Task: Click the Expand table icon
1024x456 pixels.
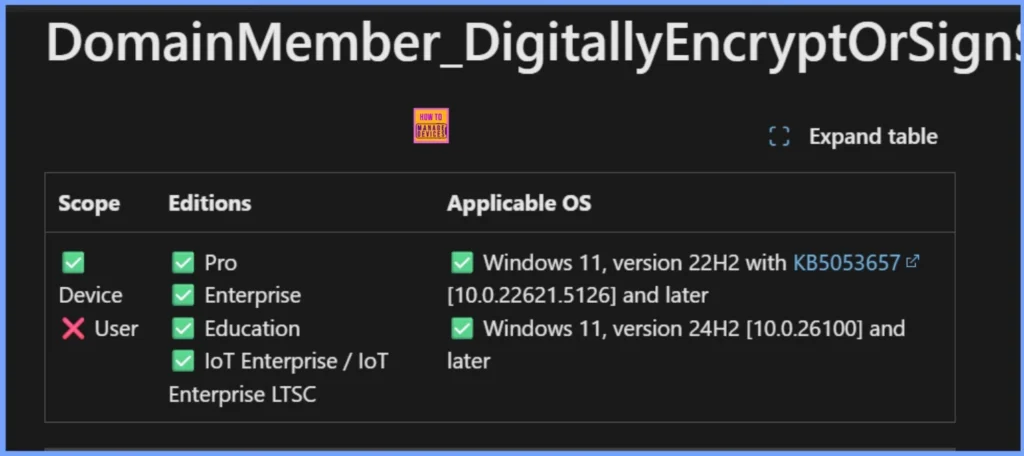Action: pyautogui.click(x=779, y=137)
